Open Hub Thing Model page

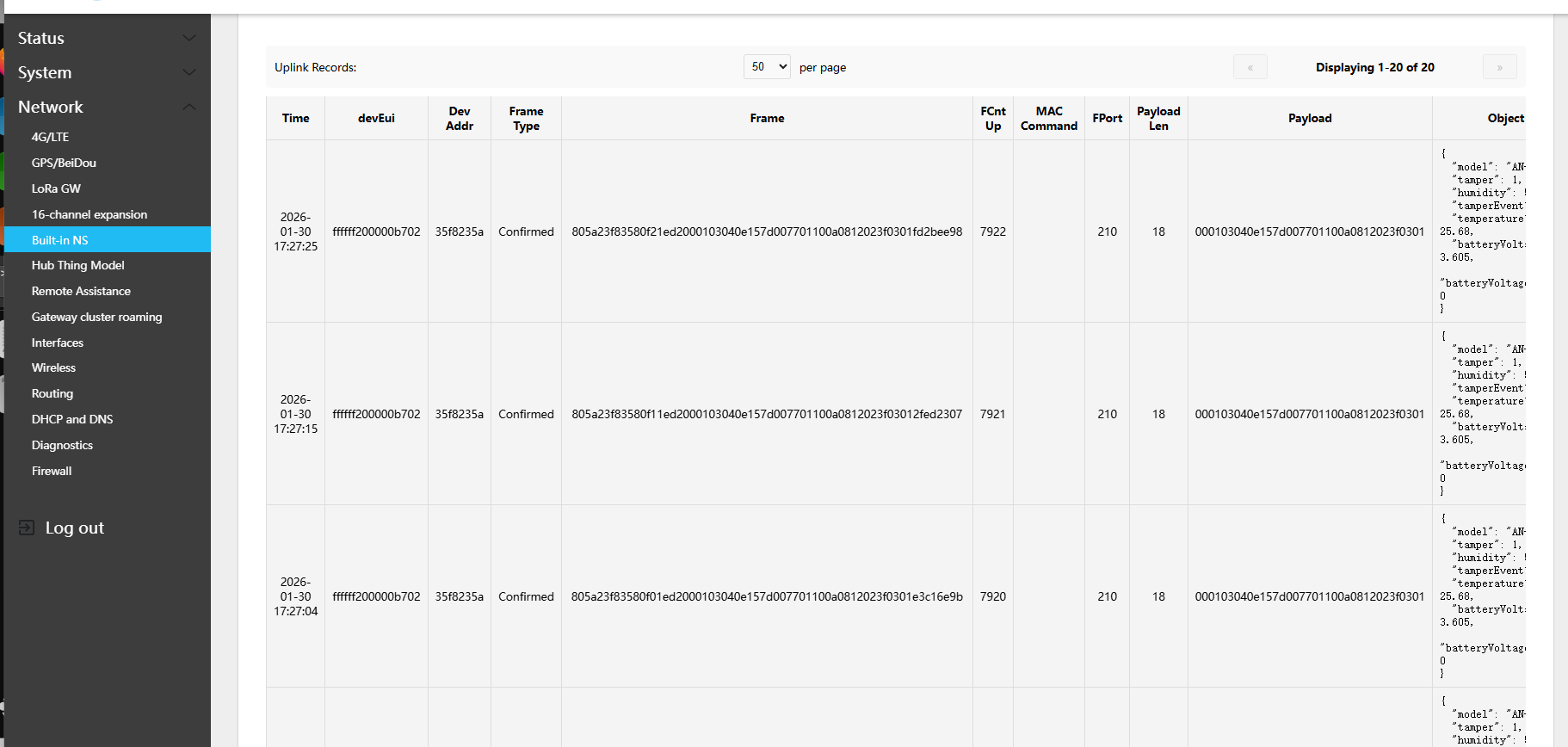coord(78,265)
